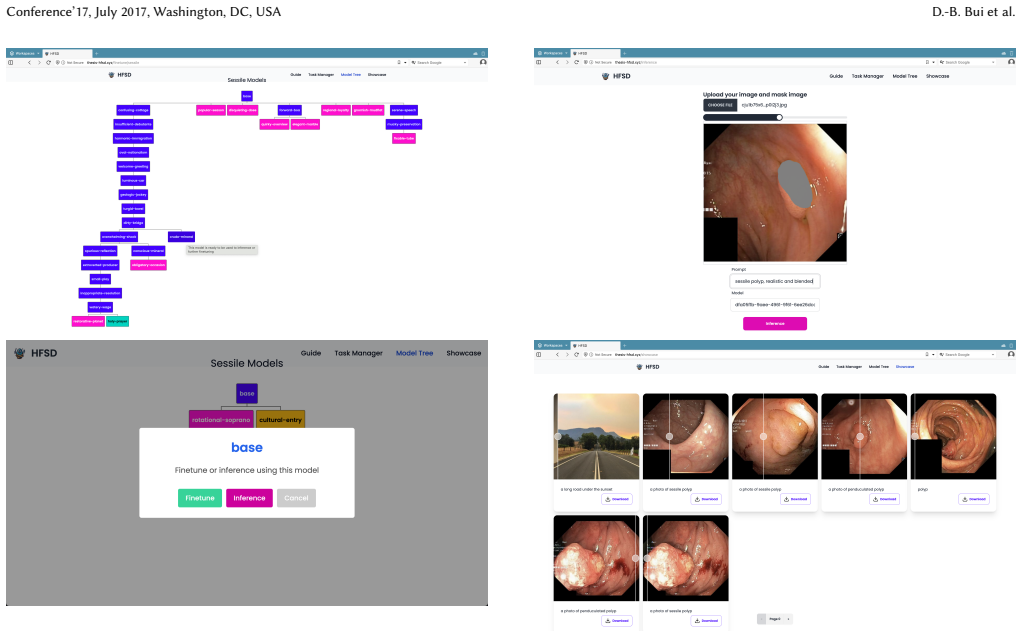Select the confusing-cottage node in the model tree
1022x631 pixels.
pyautogui.click(x=134, y=110)
